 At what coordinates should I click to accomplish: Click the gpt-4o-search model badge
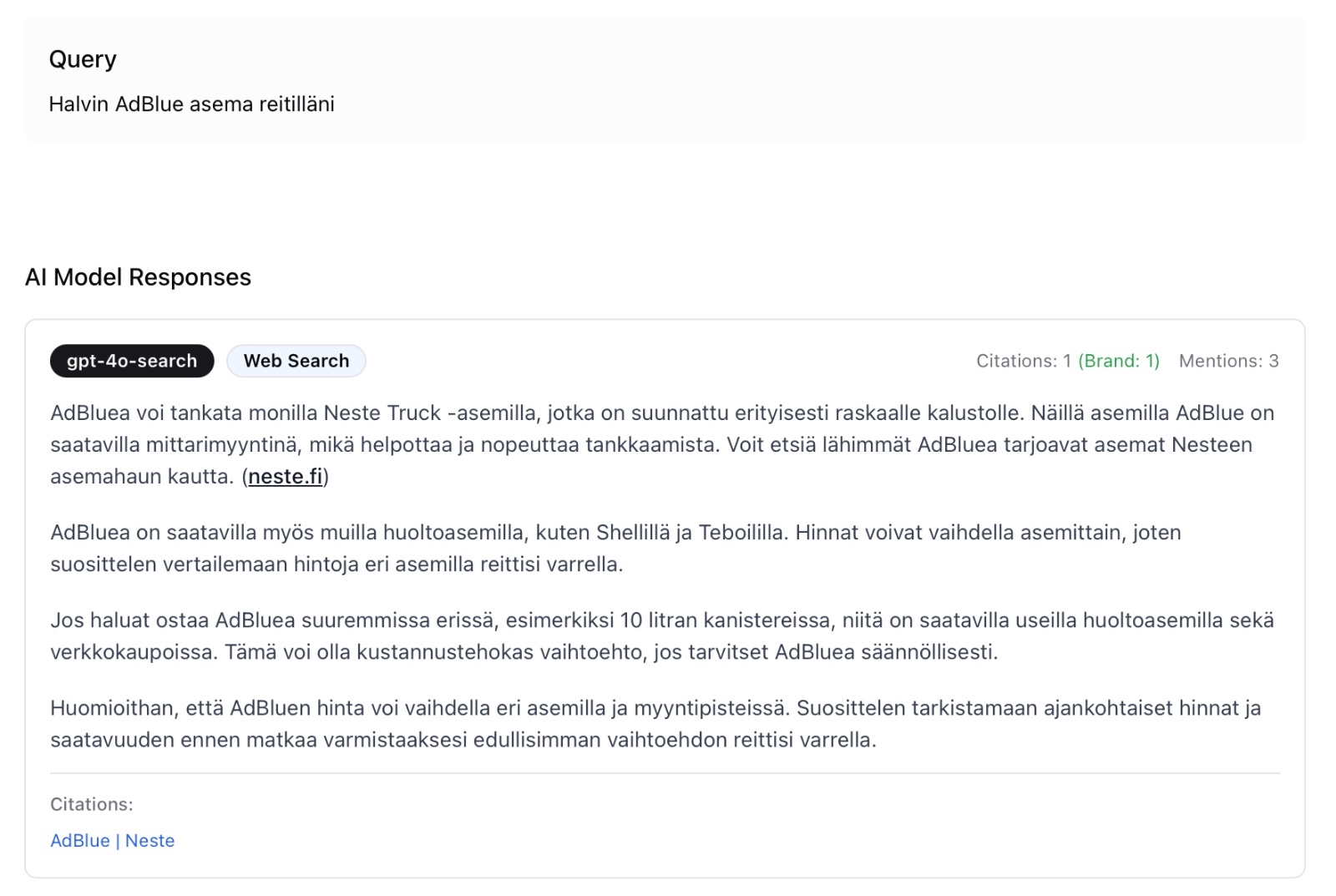132,361
